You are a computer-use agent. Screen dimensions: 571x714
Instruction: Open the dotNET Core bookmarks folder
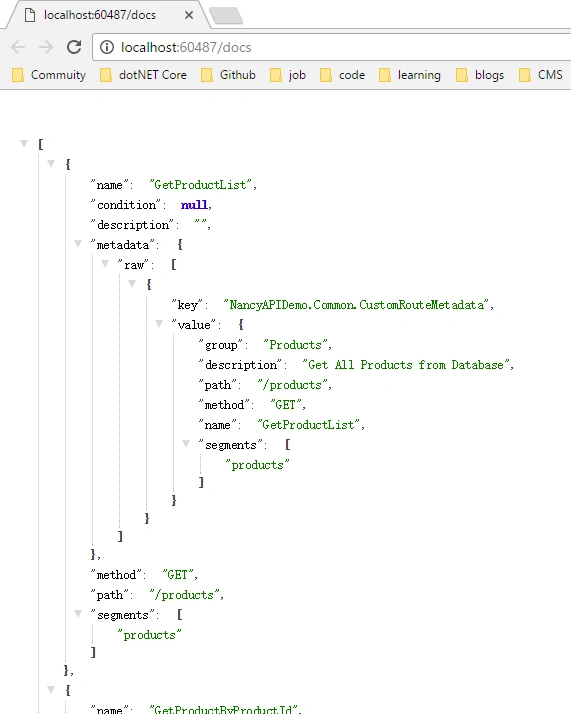(x=143, y=75)
